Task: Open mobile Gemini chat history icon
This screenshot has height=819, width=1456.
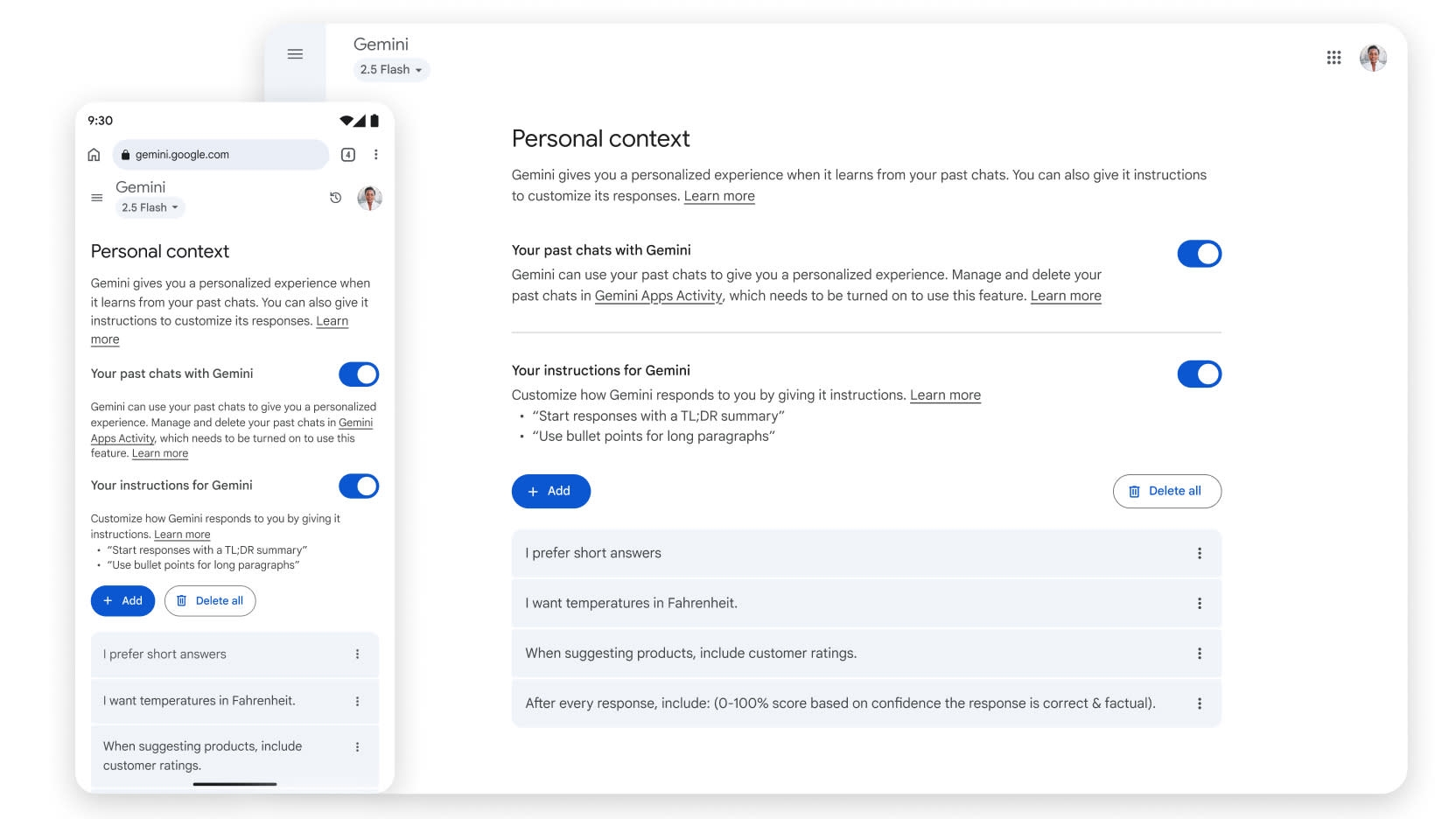Action: click(x=335, y=198)
